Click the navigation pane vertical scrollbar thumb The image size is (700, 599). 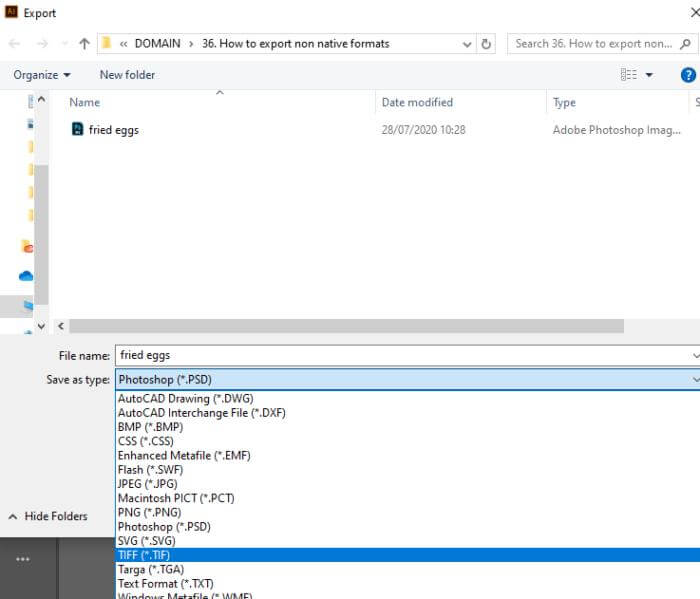point(41,234)
